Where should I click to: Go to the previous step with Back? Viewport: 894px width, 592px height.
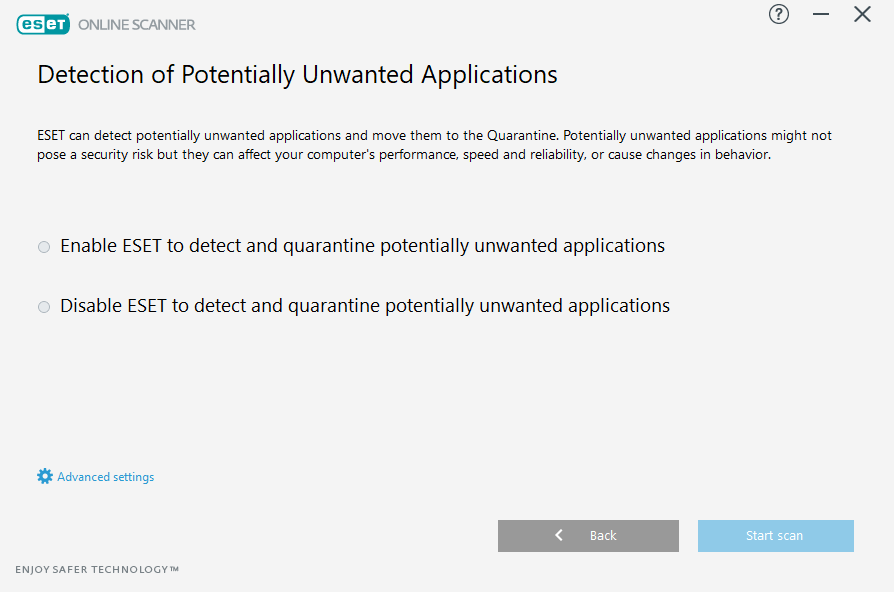pos(588,536)
